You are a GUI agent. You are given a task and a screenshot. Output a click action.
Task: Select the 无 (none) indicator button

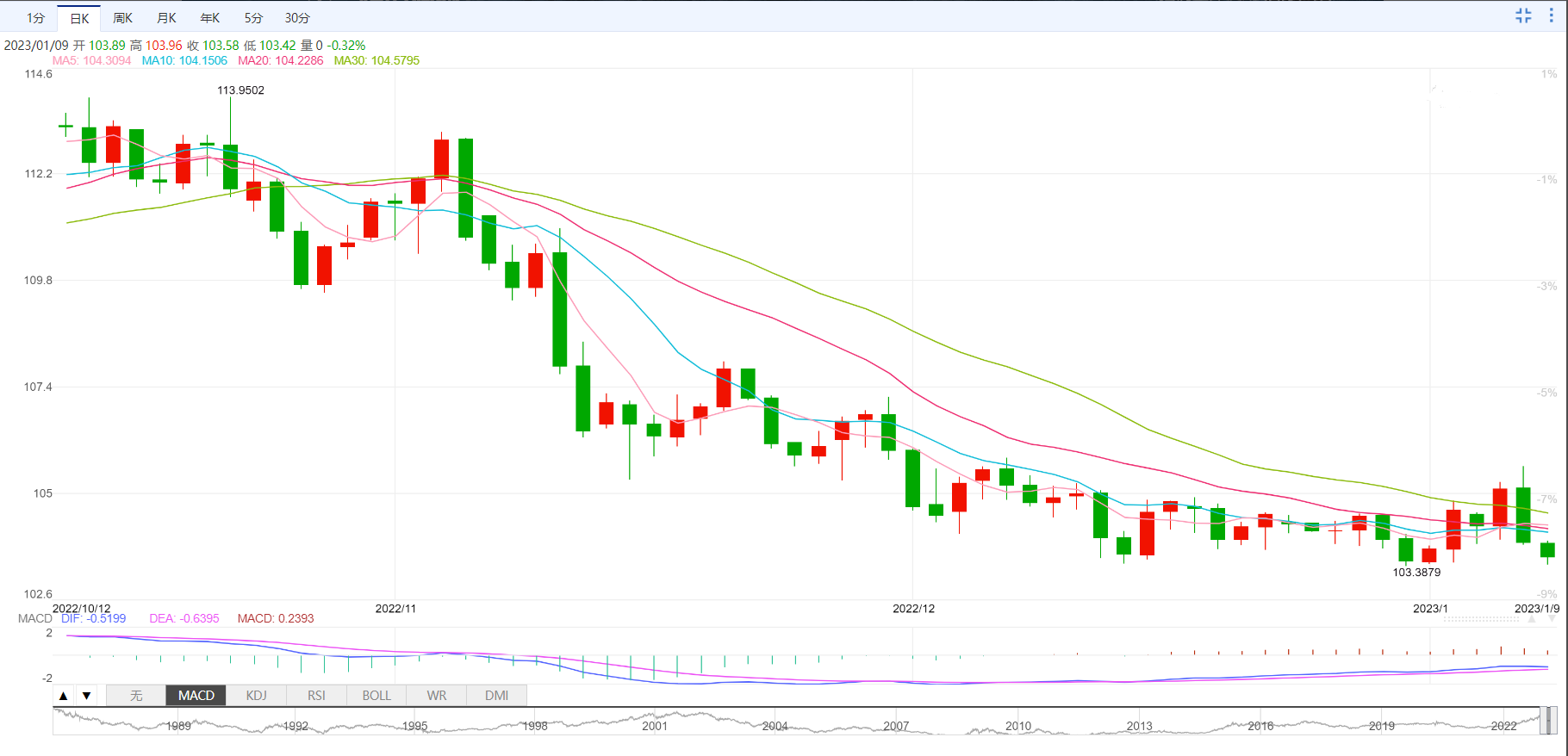click(136, 696)
